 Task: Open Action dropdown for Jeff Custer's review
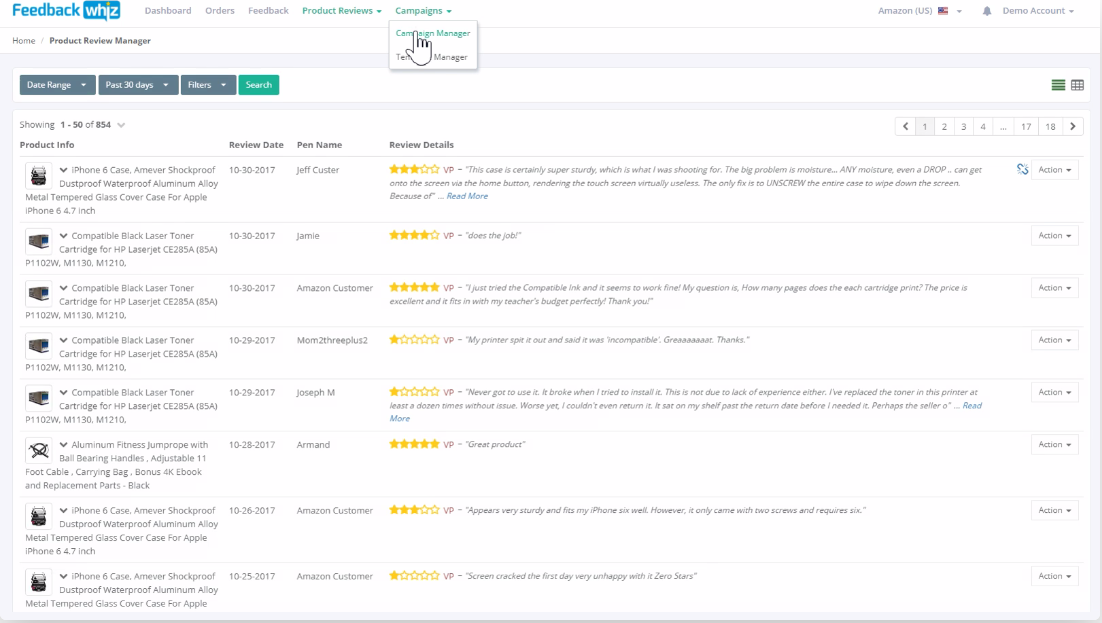coord(1054,169)
